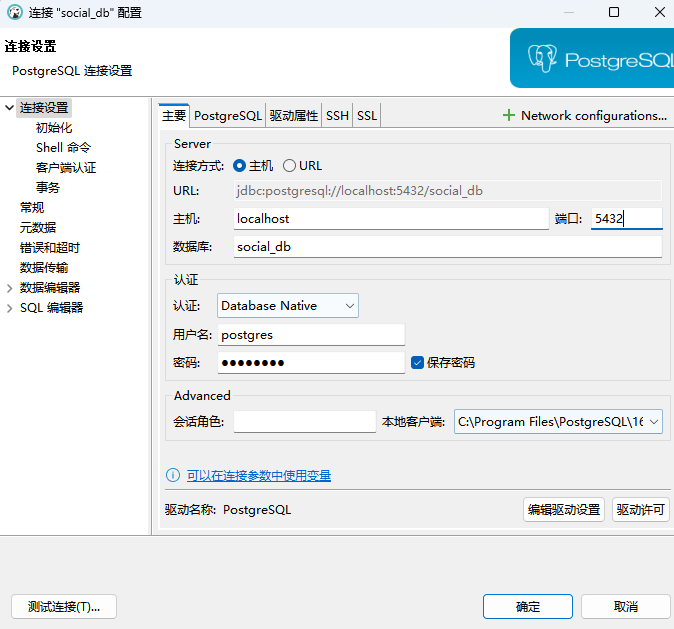Select 数据编辑器 in the tree
The image size is (674, 629).
tap(50, 288)
